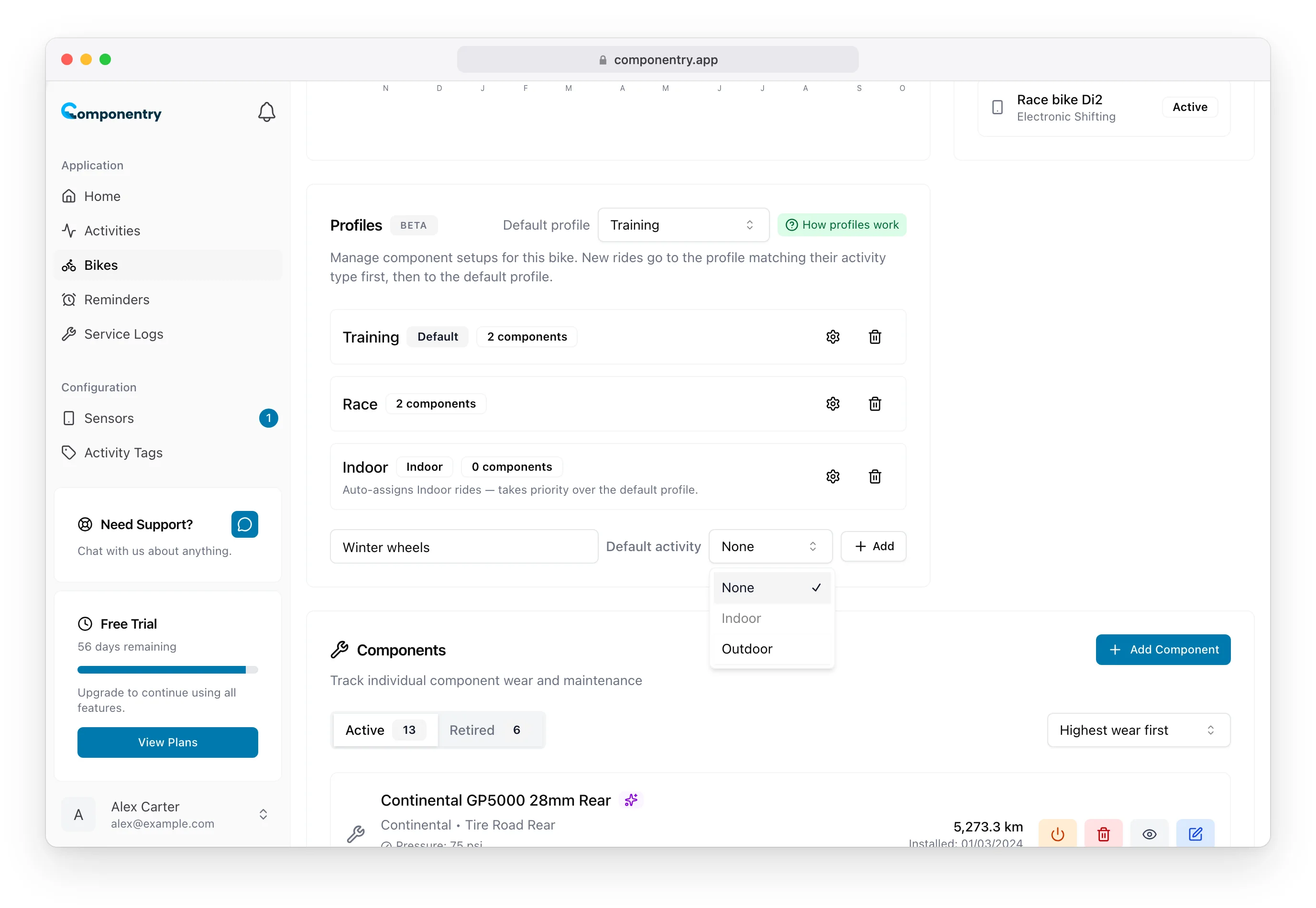Open Activities page in sidebar
Viewport: 1316px width, 908px height.
pyautogui.click(x=167, y=231)
